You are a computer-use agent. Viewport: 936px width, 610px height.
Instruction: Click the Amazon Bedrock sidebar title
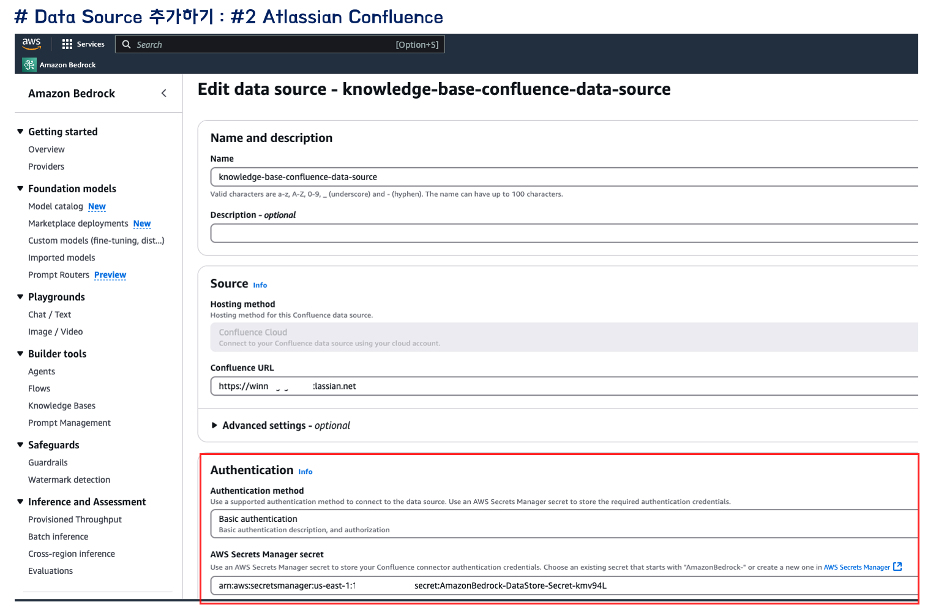[72, 93]
